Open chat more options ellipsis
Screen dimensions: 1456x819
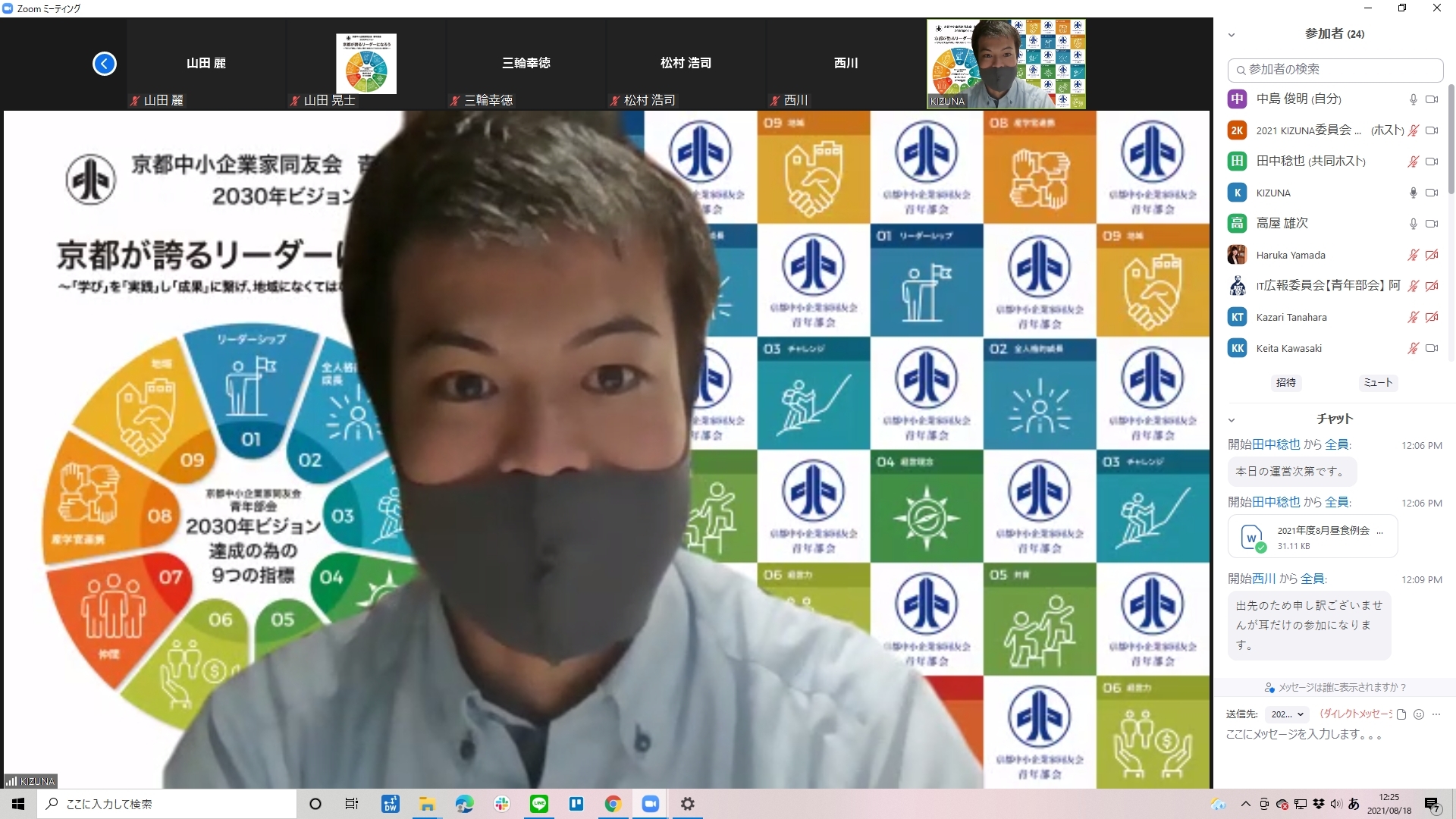click(1436, 714)
